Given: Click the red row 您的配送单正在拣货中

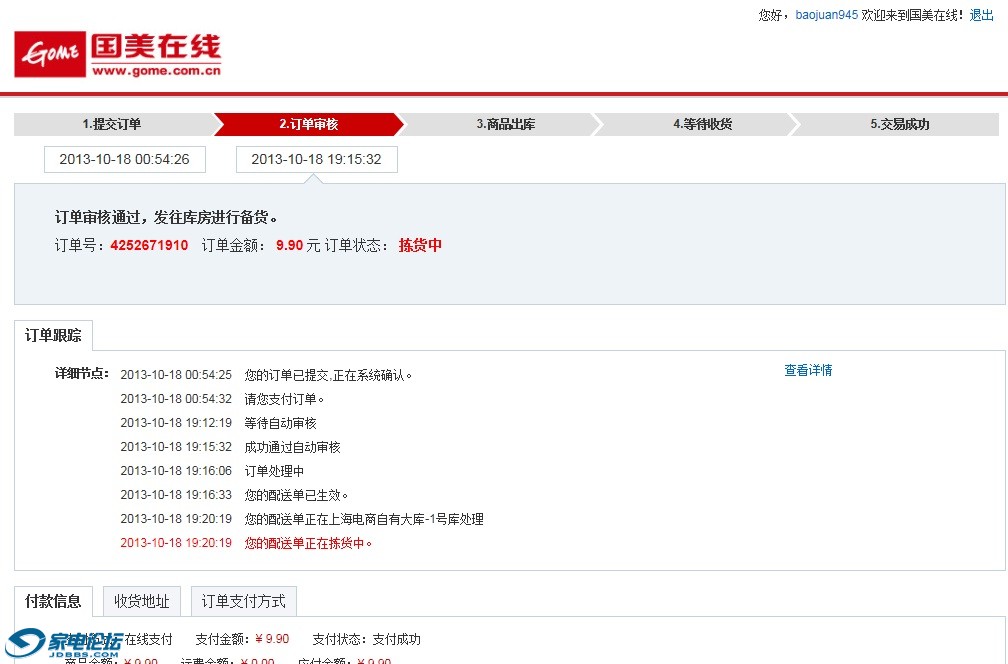Looking at the screenshot, I should (246, 543).
